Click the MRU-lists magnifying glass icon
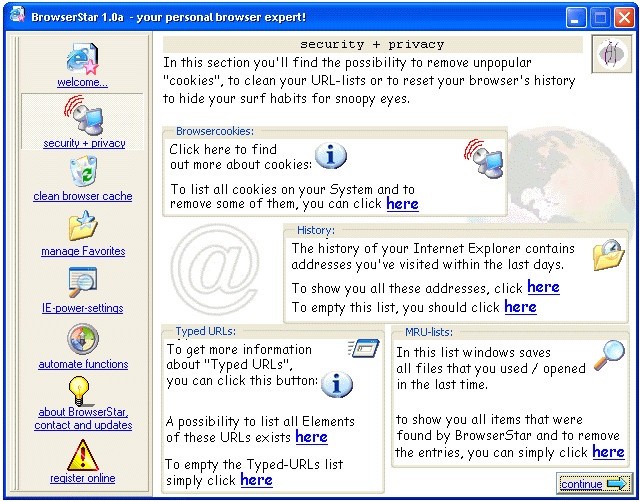 click(609, 355)
